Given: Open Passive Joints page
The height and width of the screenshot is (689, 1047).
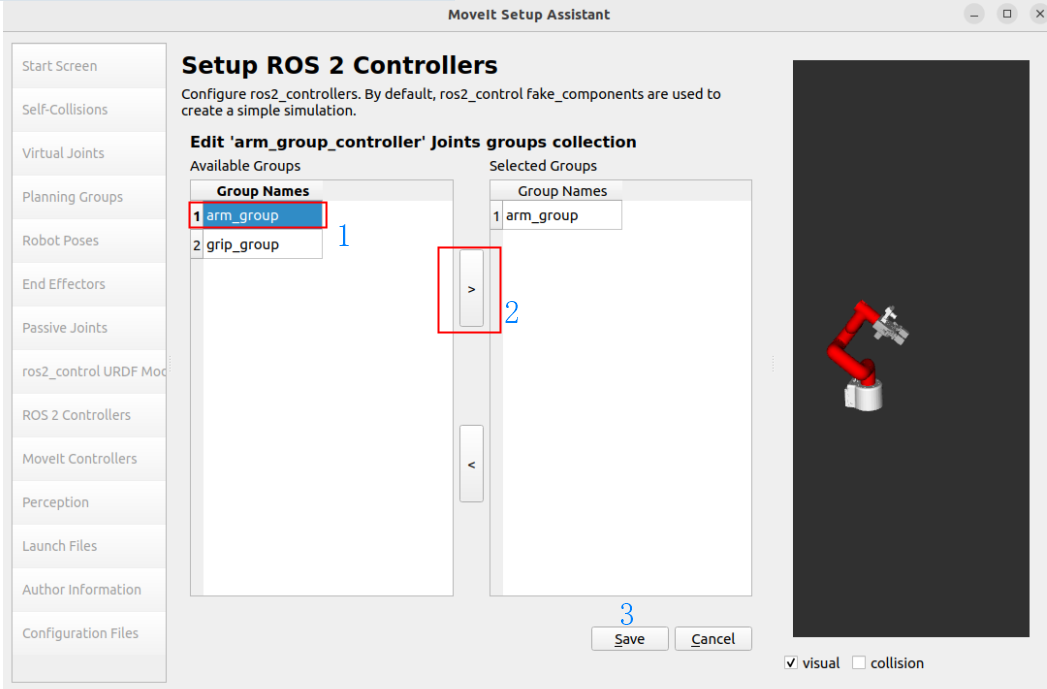Looking at the screenshot, I should (89, 328).
